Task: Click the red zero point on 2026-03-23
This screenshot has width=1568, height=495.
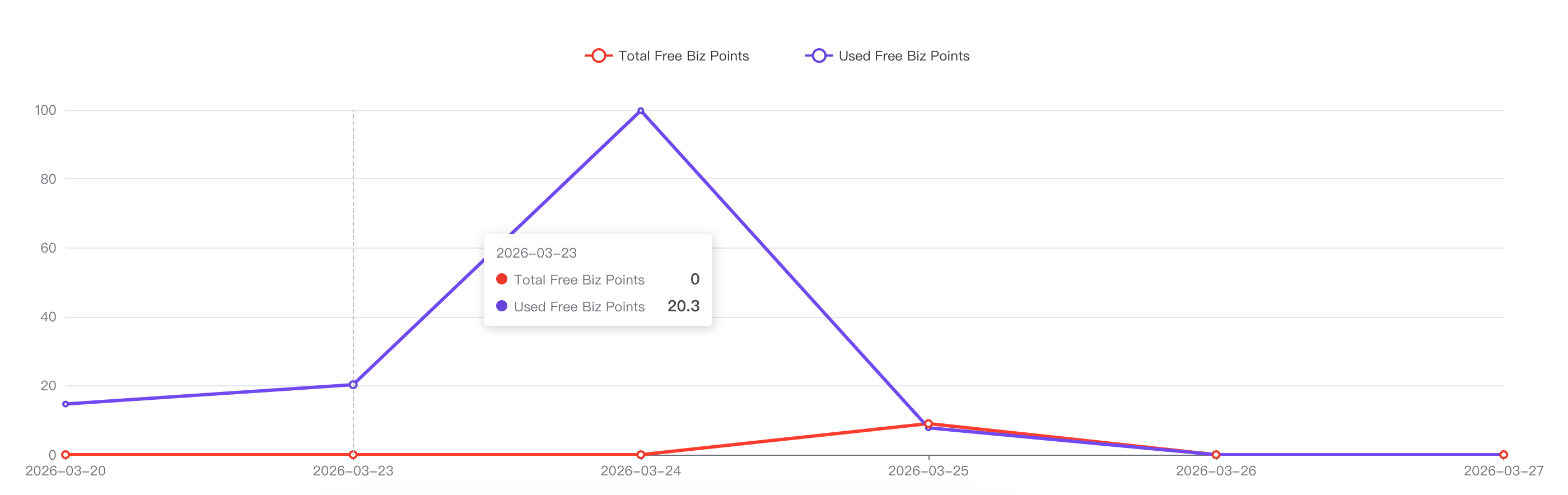Action: (353, 455)
